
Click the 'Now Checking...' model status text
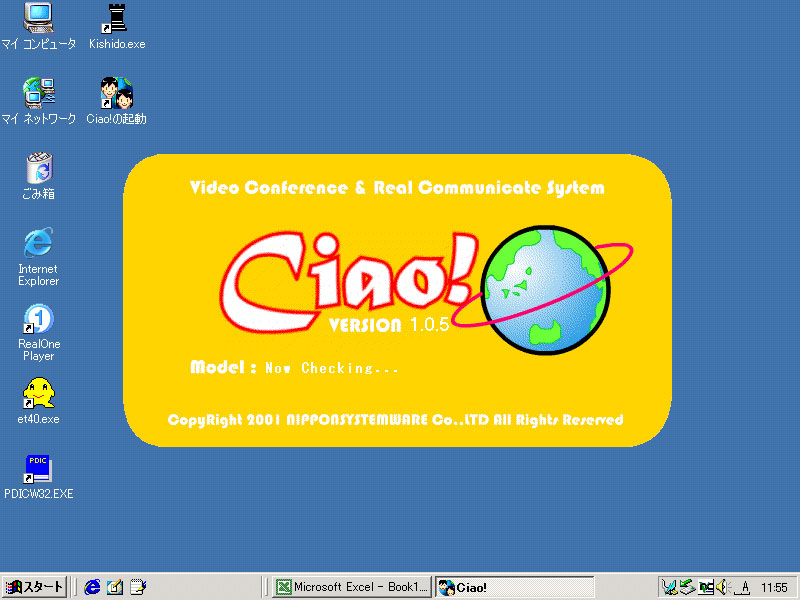pyautogui.click(x=332, y=368)
